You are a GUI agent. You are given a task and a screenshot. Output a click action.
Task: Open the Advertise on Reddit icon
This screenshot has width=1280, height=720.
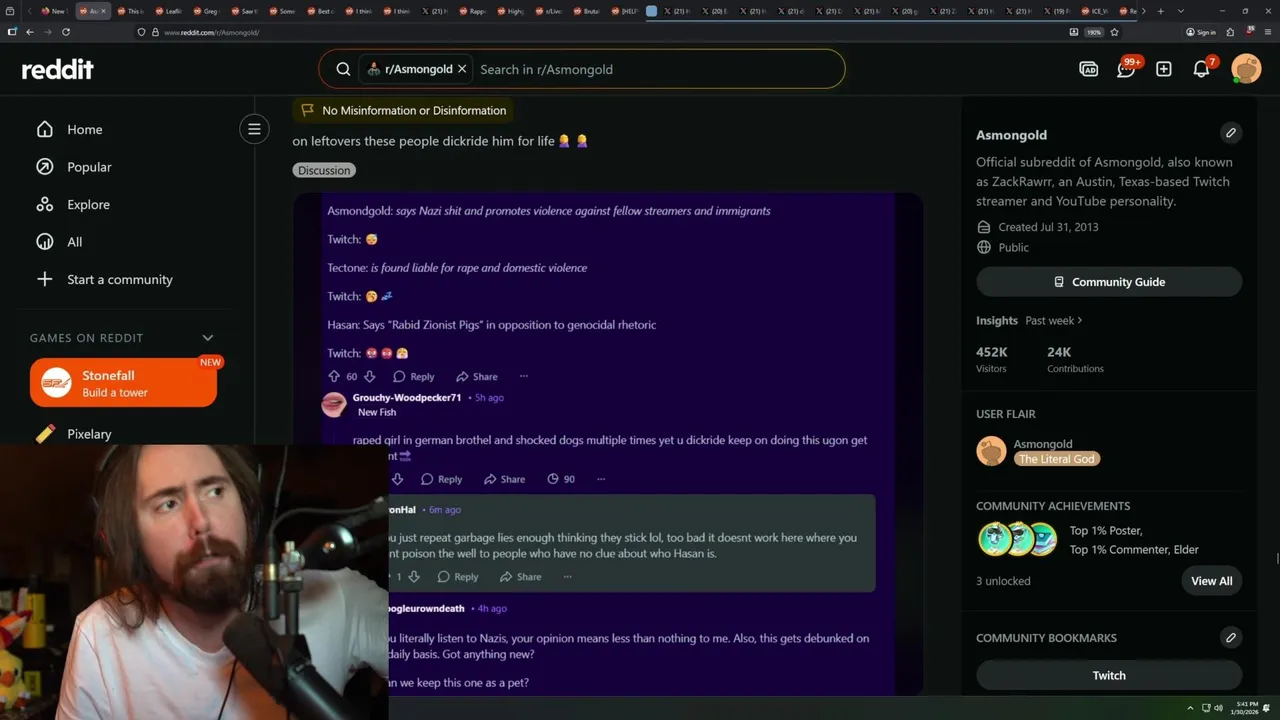1089,69
